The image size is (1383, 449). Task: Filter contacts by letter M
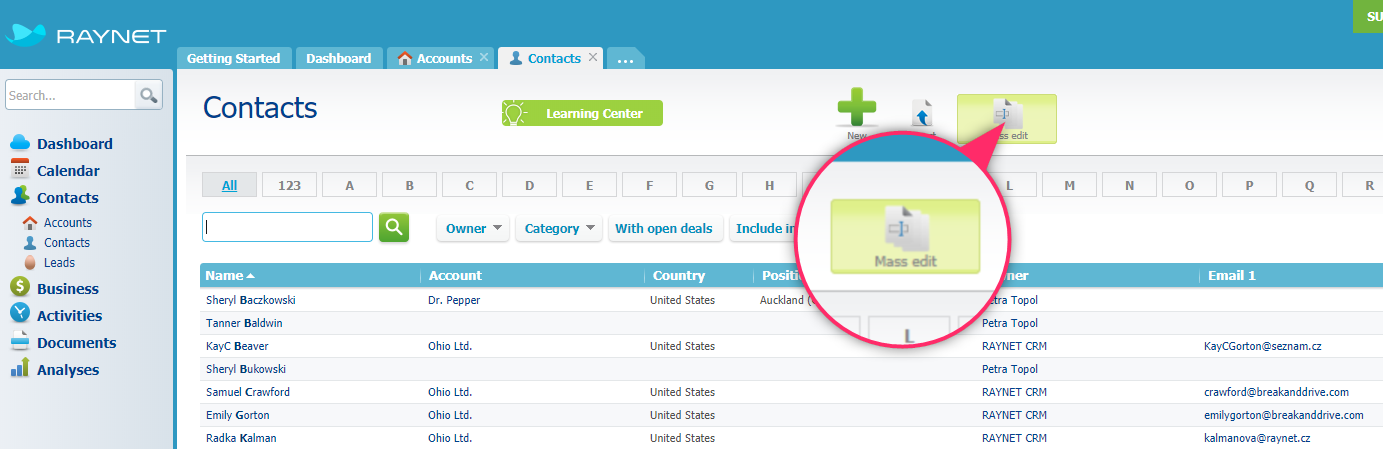point(1069,185)
